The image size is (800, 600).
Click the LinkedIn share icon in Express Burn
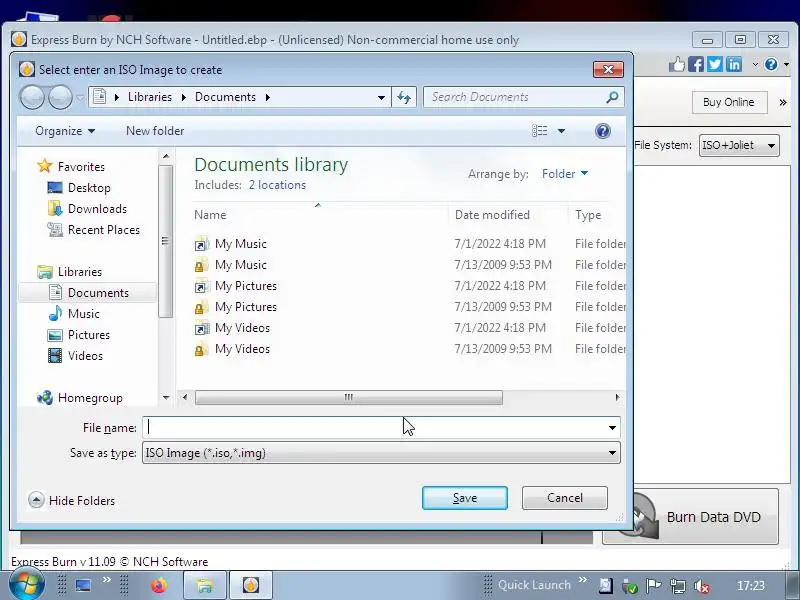[734, 64]
